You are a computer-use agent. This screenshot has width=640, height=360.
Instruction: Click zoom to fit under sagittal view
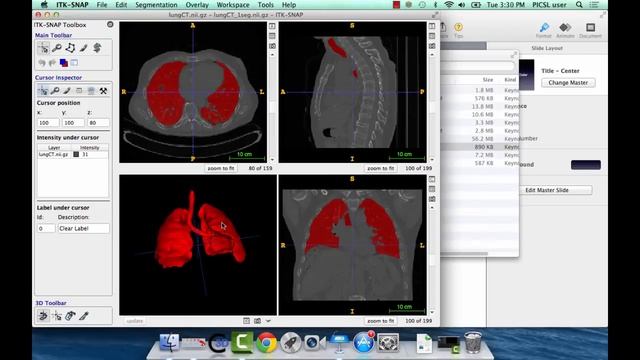(x=380, y=168)
